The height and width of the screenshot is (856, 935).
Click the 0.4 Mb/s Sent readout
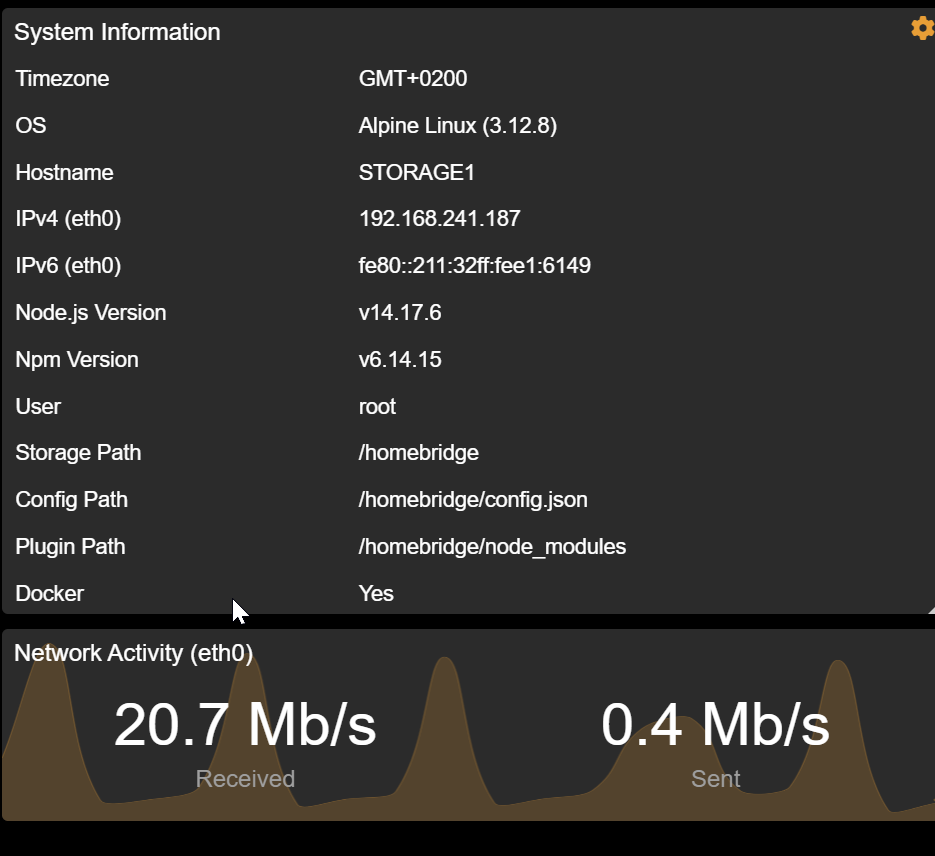click(715, 727)
